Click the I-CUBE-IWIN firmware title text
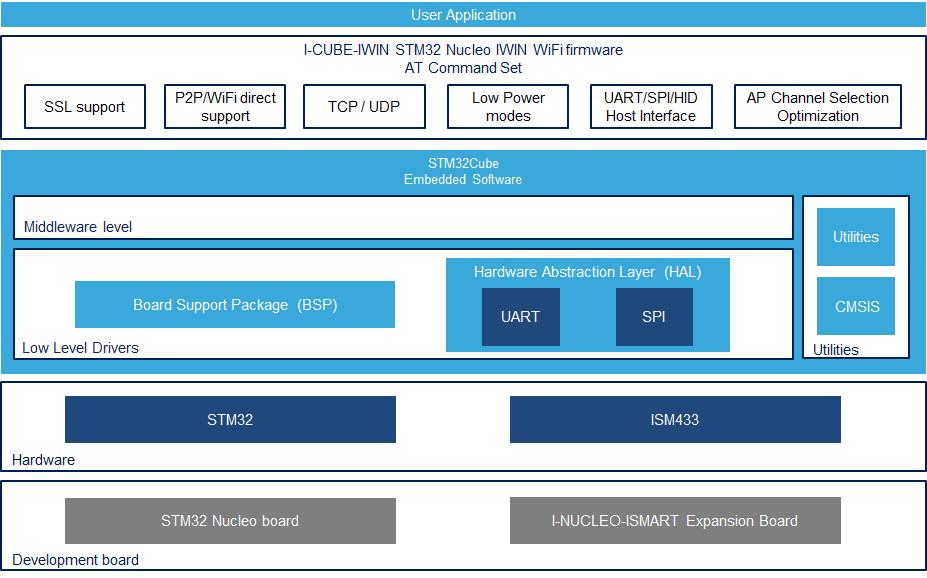927x578 pixels. [463, 50]
